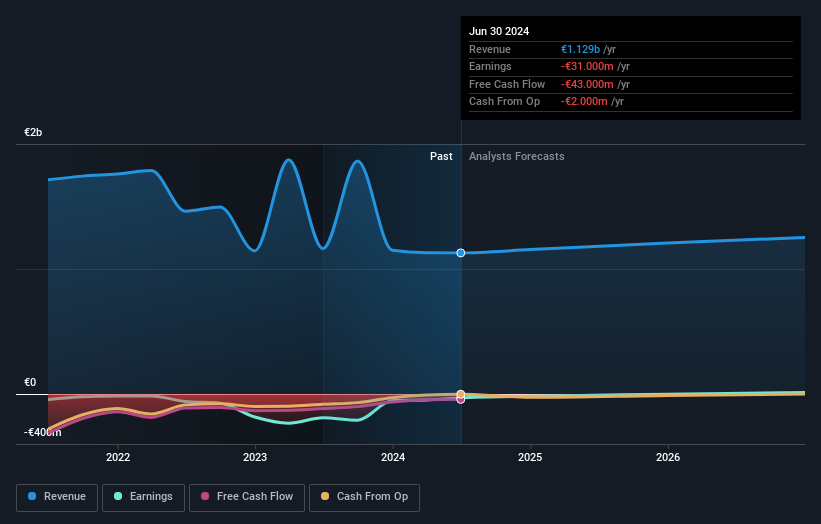
Task: Click the -€43.000m free cash flow value
Action: point(587,84)
